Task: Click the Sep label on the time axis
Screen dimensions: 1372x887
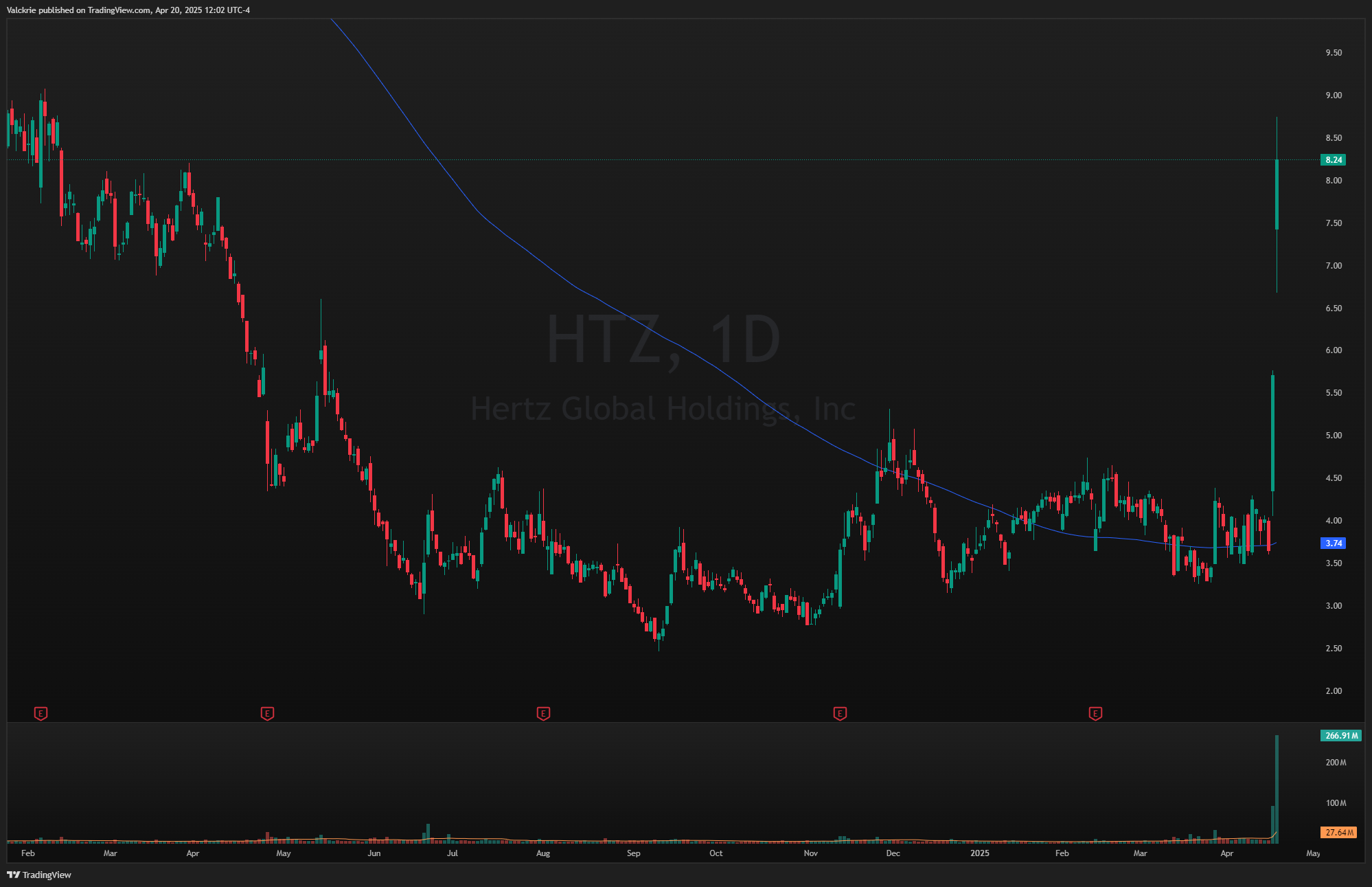Action: (634, 853)
